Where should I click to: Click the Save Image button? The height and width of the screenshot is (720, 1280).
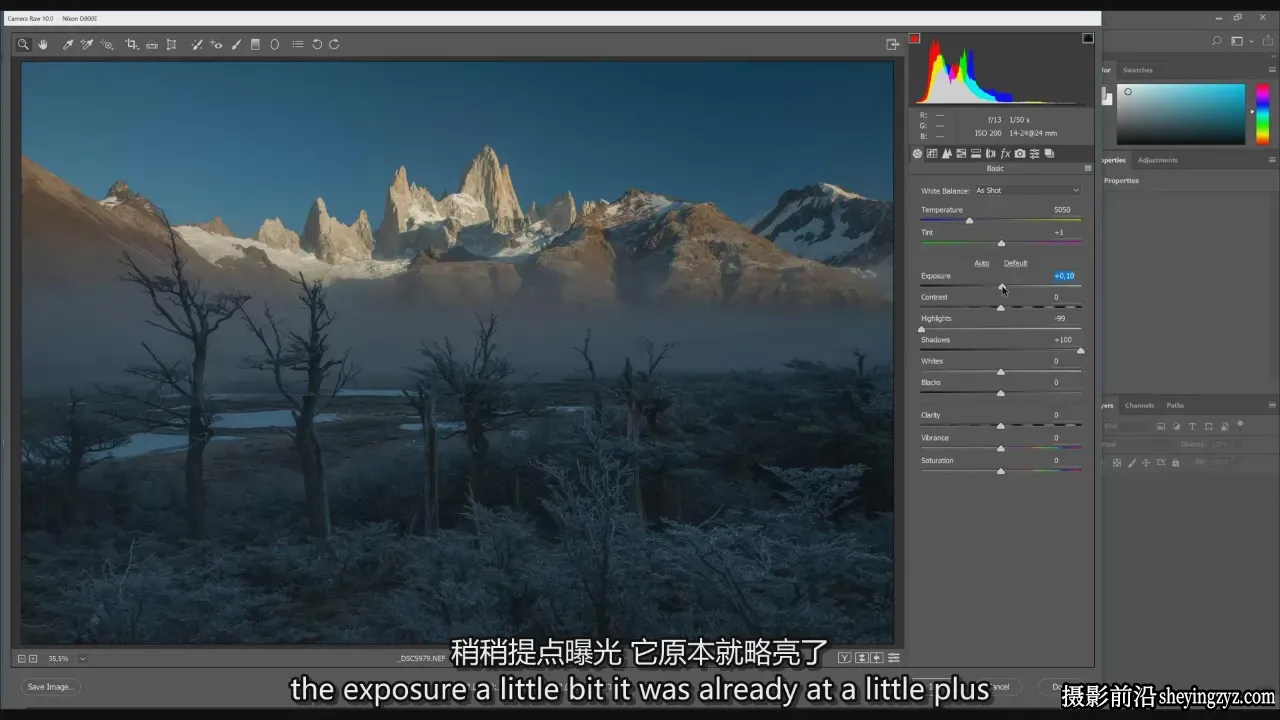point(50,687)
